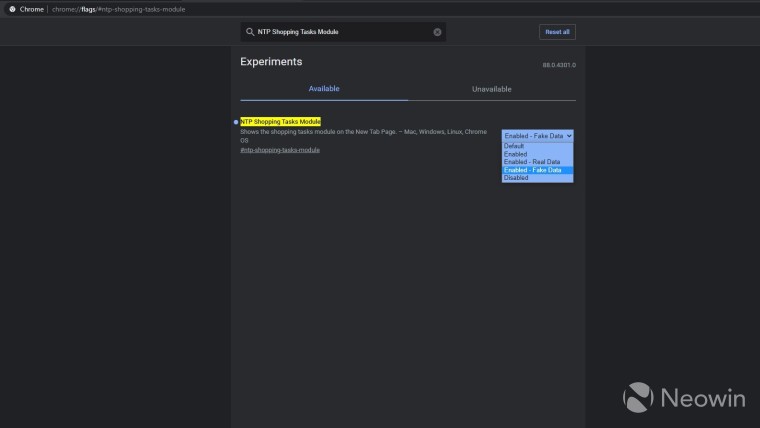Click the flags search input field
Viewport: 760px width, 428px height.
pos(343,32)
